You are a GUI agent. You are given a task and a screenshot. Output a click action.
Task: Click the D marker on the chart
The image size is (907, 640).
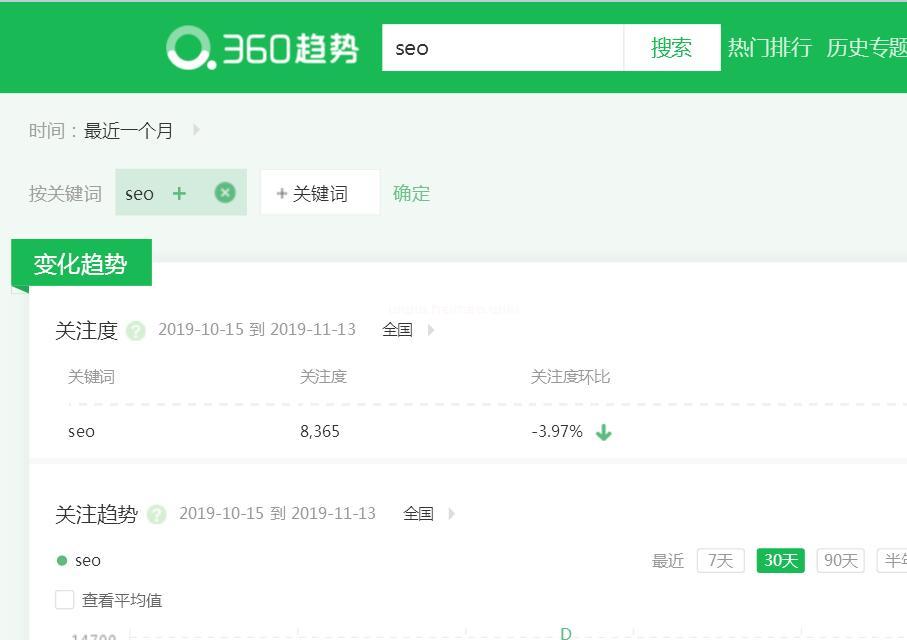pyautogui.click(x=565, y=633)
